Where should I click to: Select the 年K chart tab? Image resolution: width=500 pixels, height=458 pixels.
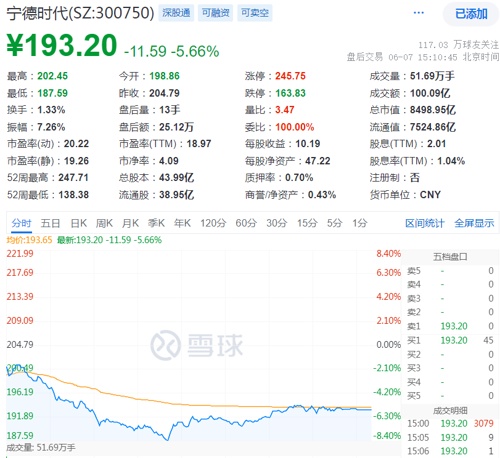[182, 223]
